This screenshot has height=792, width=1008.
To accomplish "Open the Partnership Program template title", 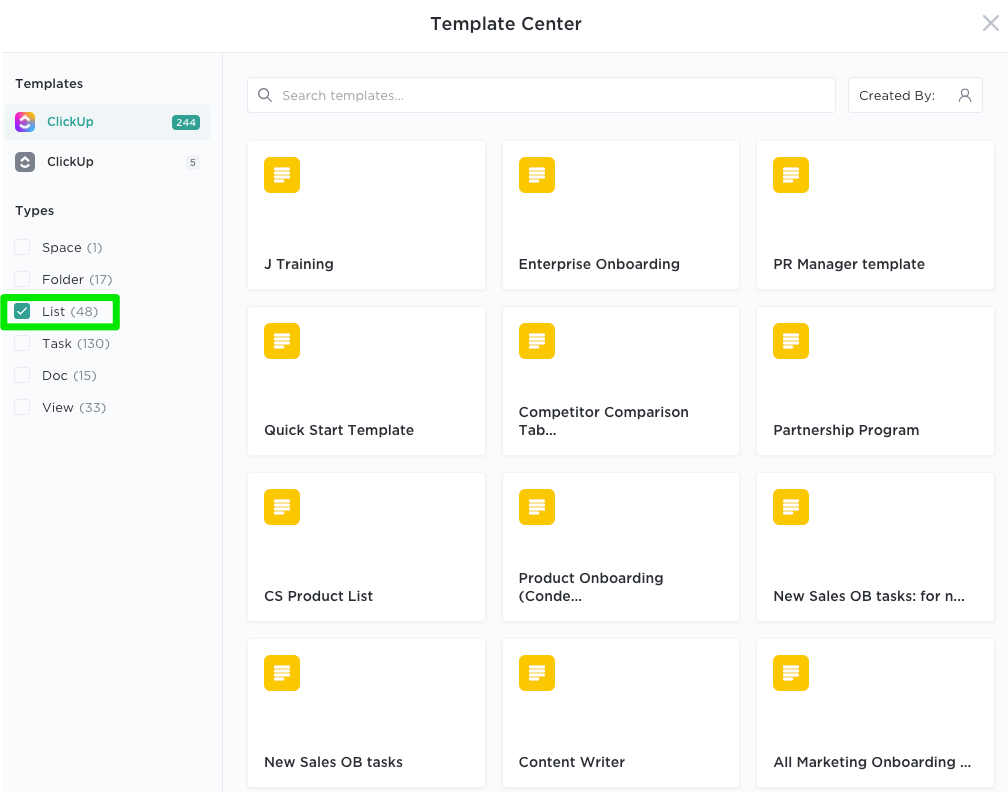I will [846, 430].
